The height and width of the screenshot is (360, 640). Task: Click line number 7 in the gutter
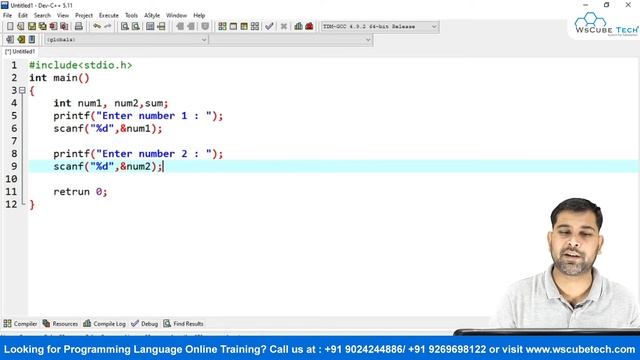pos(14,141)
